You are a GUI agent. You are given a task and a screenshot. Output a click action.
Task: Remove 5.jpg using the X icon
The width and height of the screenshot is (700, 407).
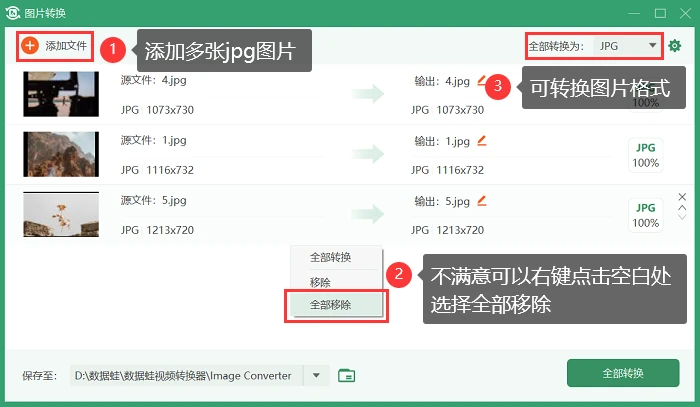click(x=682, y=197)
